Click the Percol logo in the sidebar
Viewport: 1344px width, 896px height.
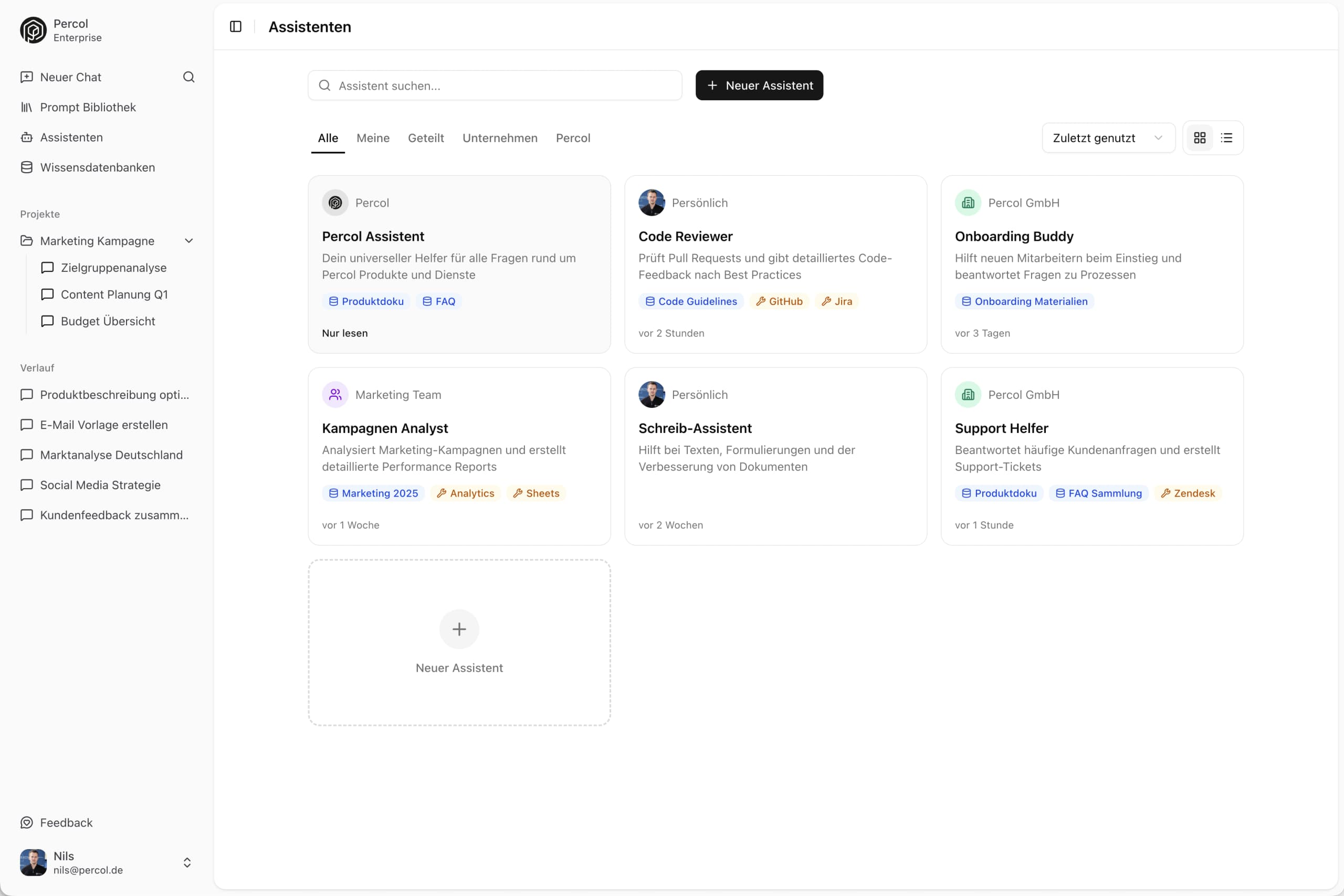point(33,30)
